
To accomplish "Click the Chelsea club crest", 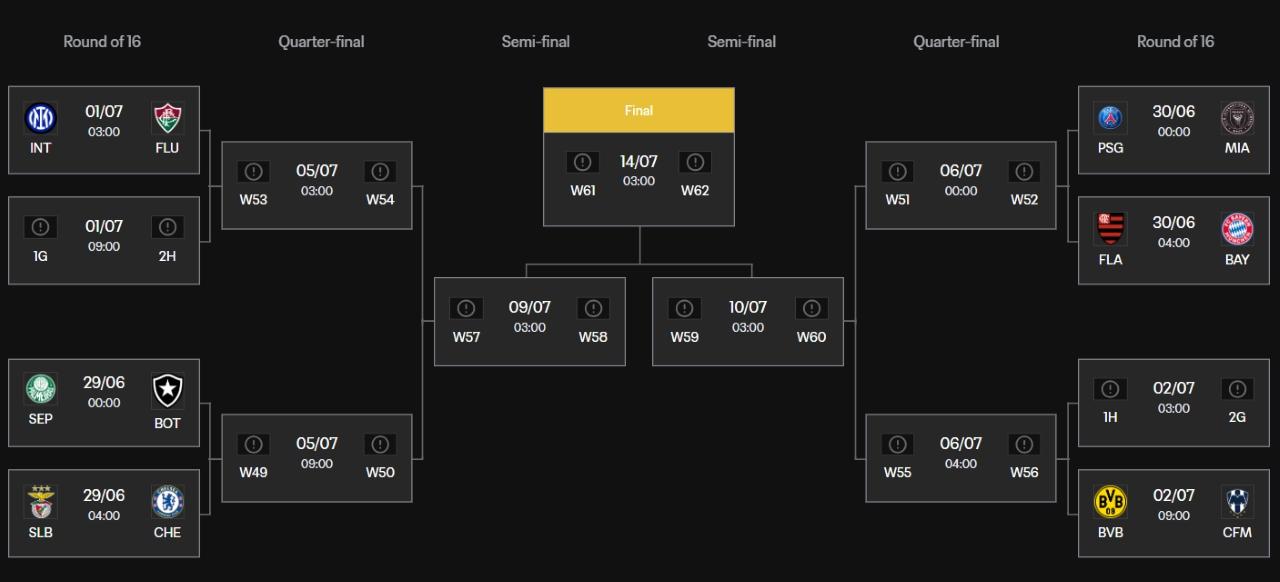I will [x=167, y=502].
